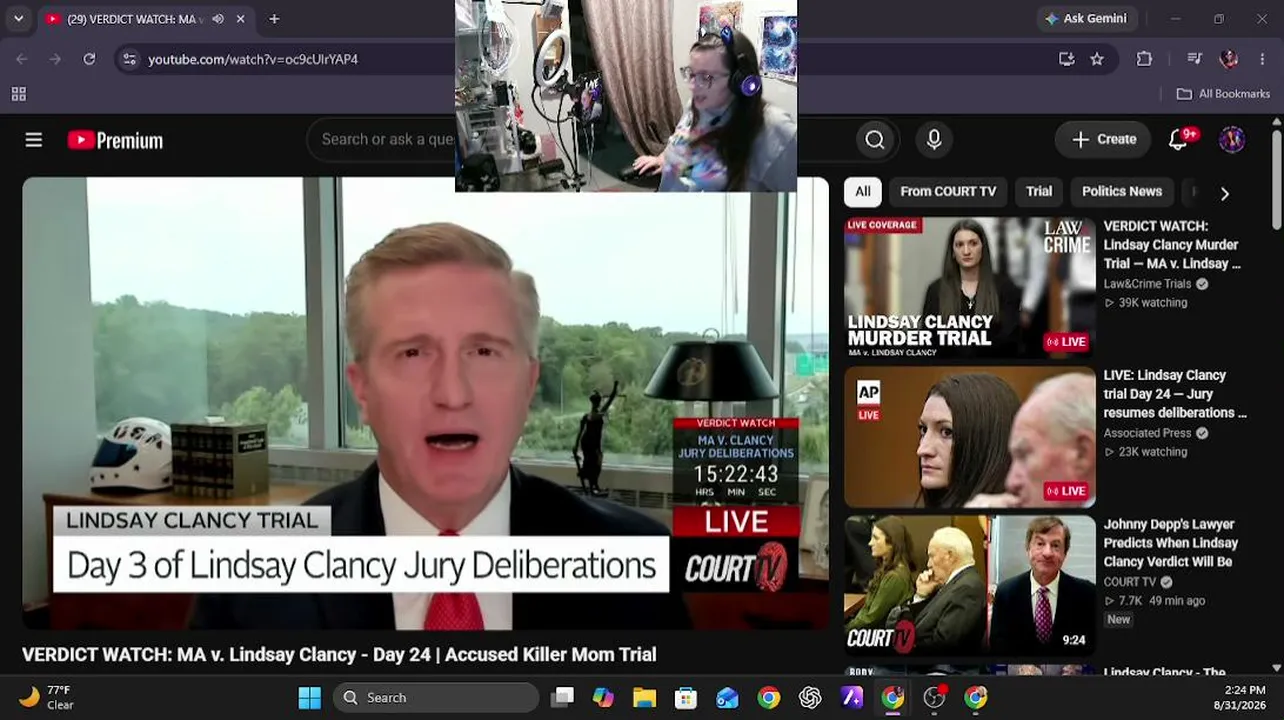Image resolution: width=1284 pixels, height=720 pixels.
Task: Open Associated Press channel link
Action: pos(1147,433)
